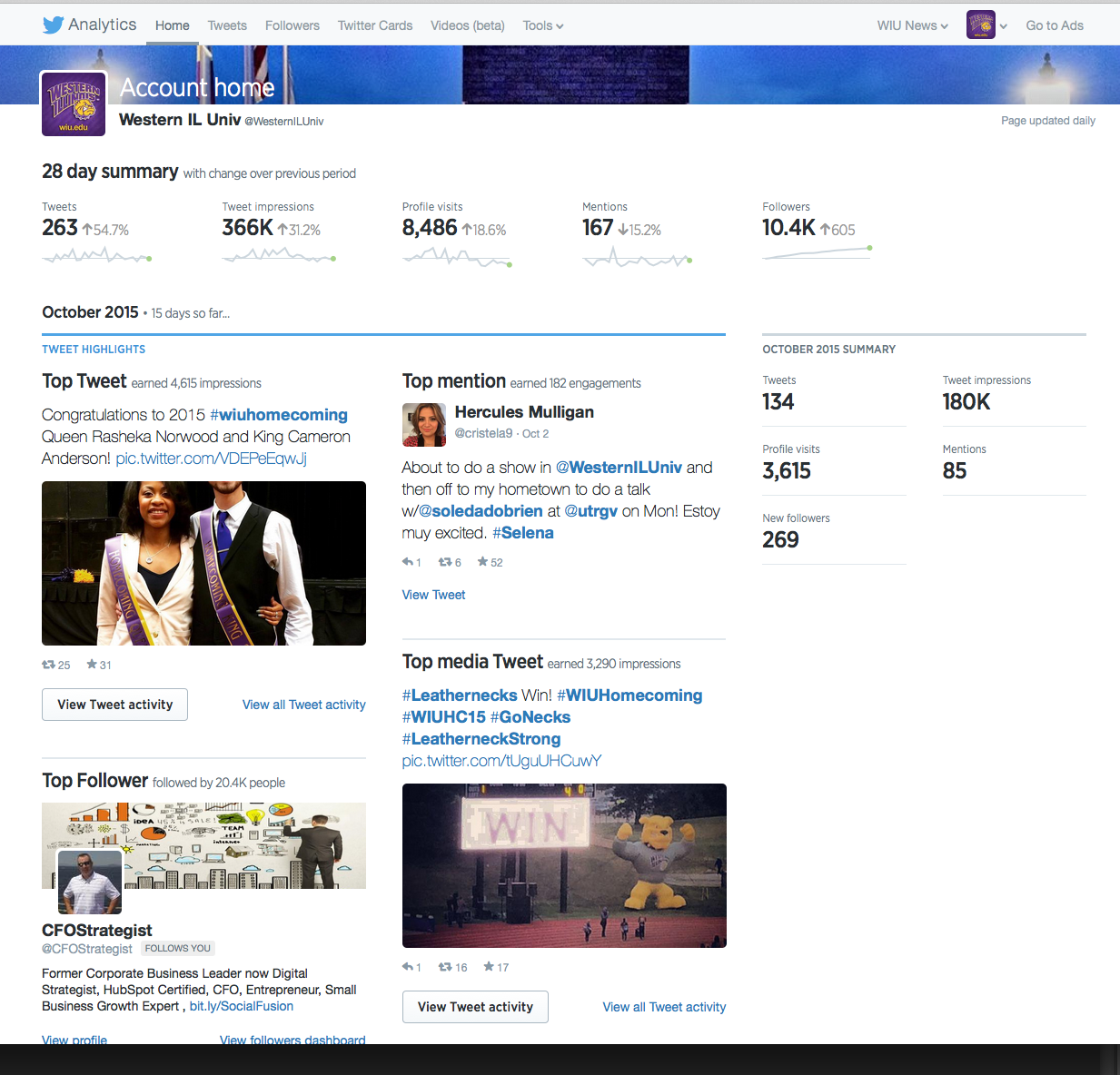Image resolution: width=1120 pixels, height=1075 pixels.
Task: Open the Followers tab
Action: coord(292,25)
